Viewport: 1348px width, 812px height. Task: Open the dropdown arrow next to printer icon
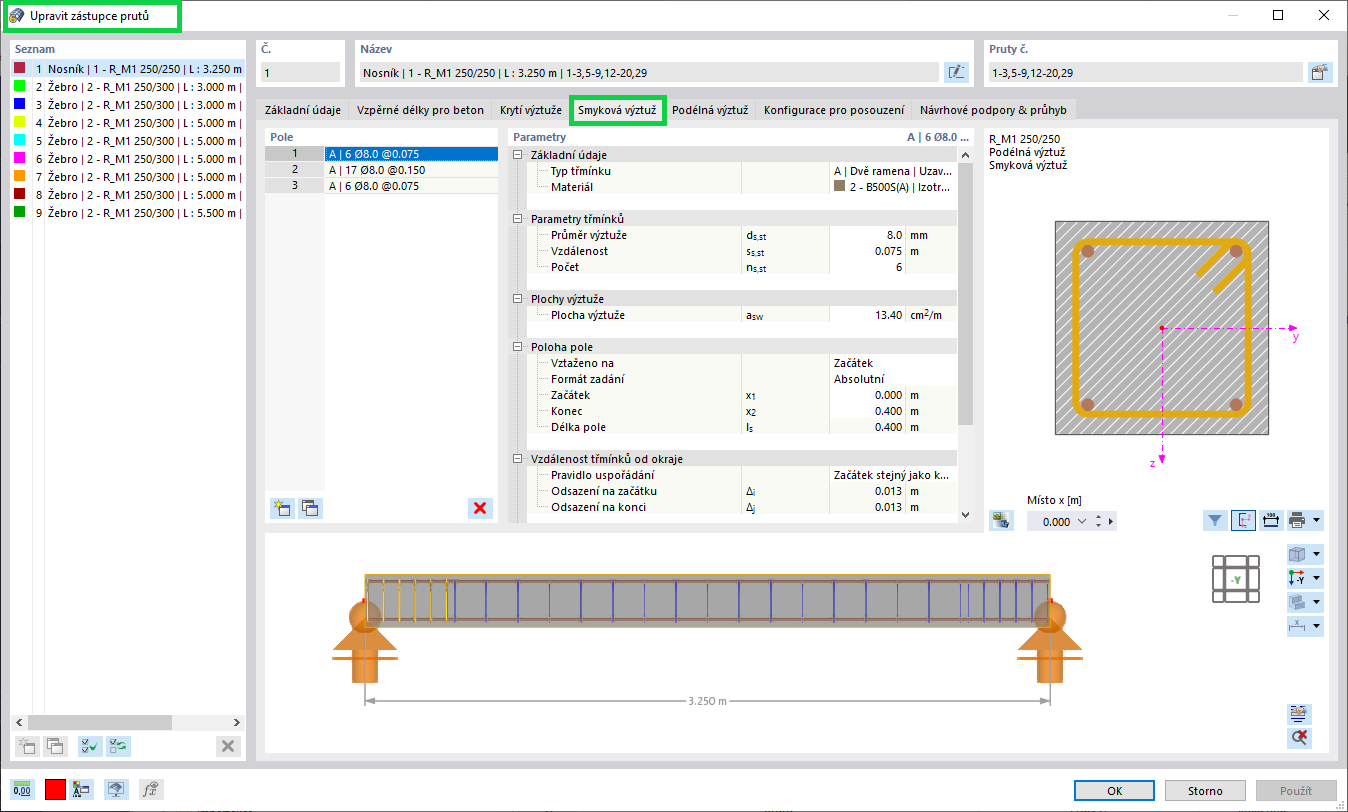coord(1317,520)
